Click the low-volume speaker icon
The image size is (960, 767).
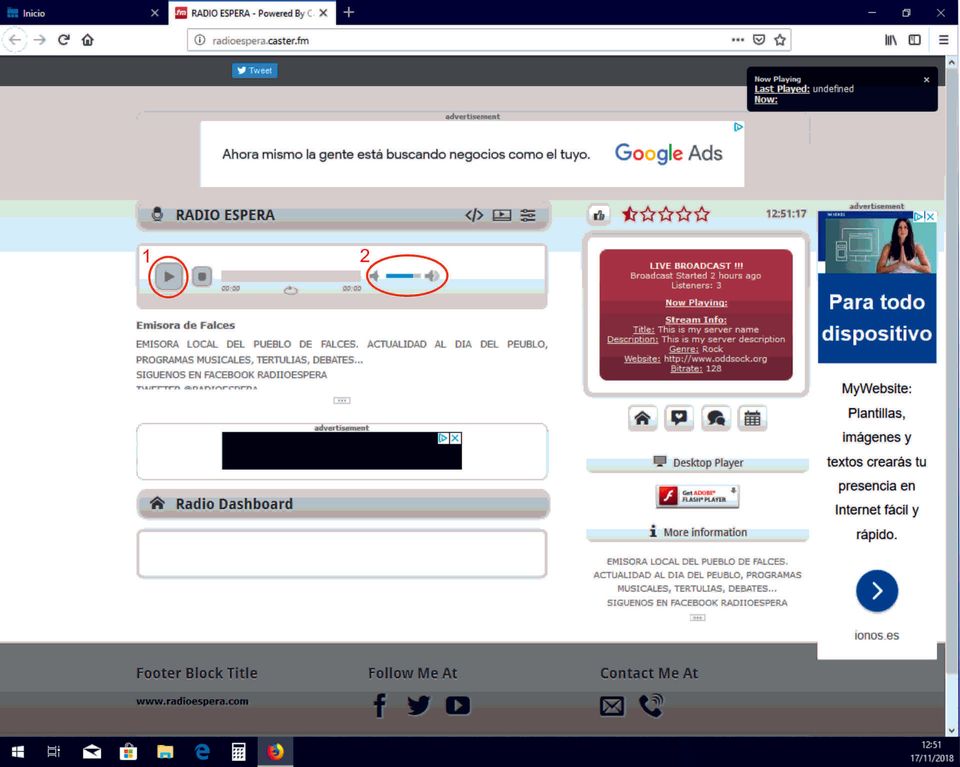point(374,276)
